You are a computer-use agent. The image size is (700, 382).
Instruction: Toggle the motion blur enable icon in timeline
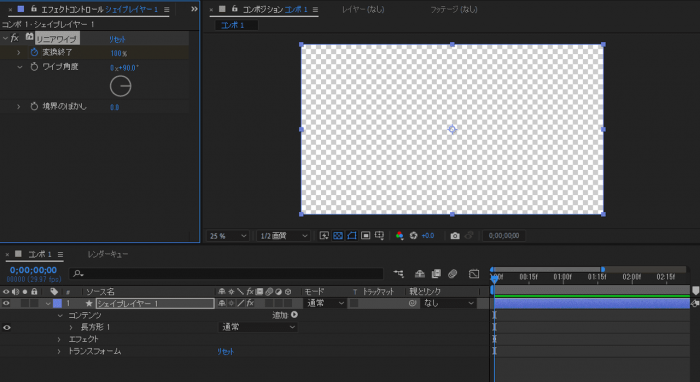pos(452,274)
